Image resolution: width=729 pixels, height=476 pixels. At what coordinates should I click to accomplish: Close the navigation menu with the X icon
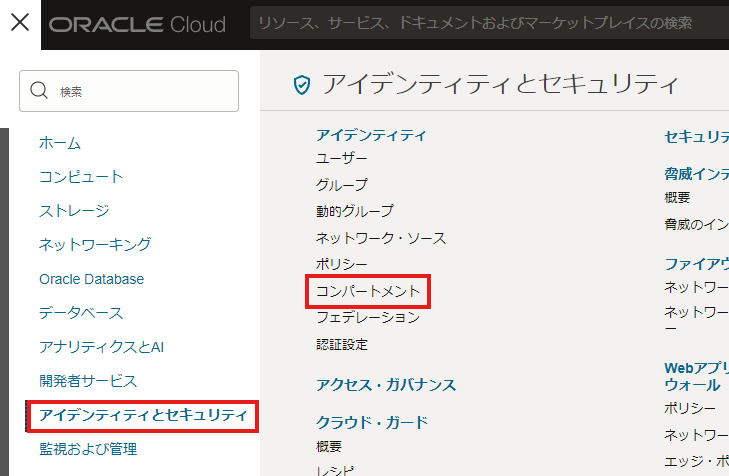click(x=20, y=22)
